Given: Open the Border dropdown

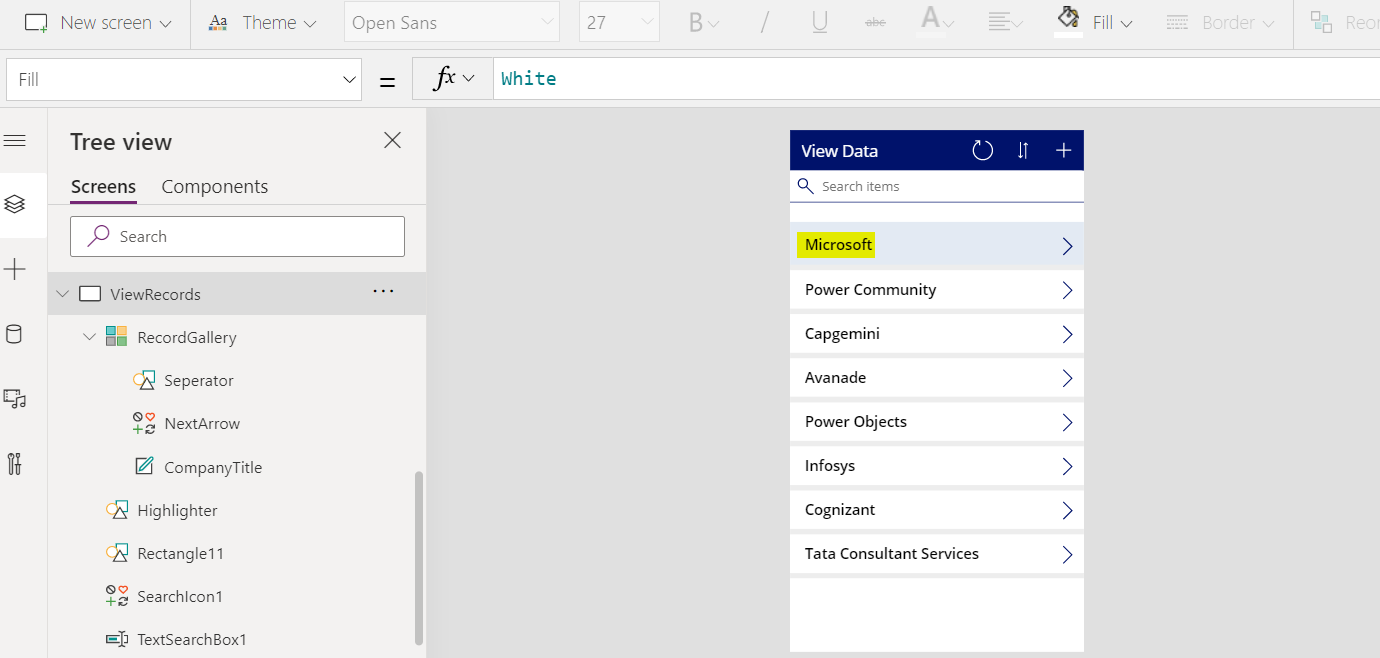Looking at the screenshot, I should (1220, 22).
